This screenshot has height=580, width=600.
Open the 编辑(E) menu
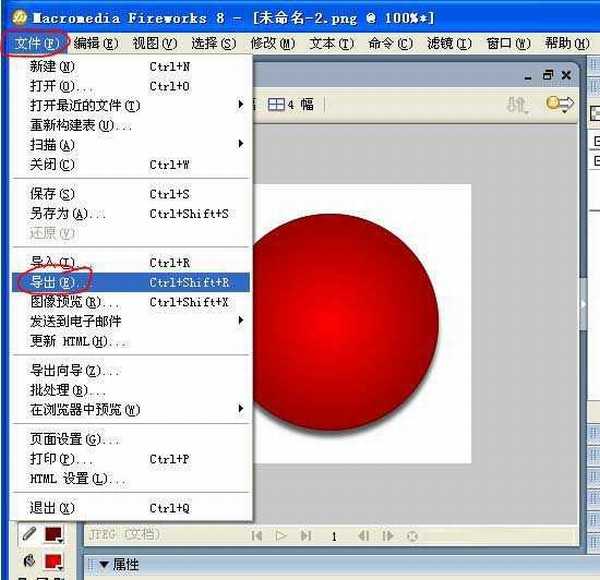pos(96,44)
